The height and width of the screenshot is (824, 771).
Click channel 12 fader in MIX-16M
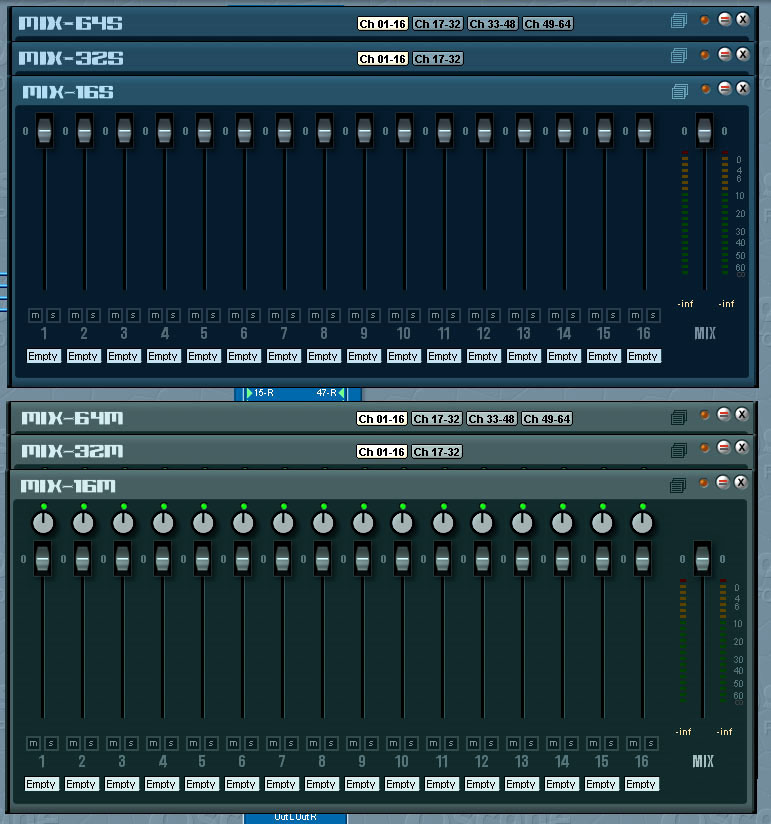click(482, 558)
